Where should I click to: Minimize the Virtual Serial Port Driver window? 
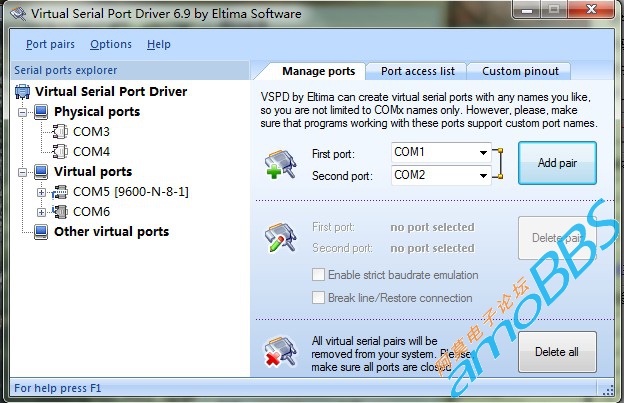(526, 9)
